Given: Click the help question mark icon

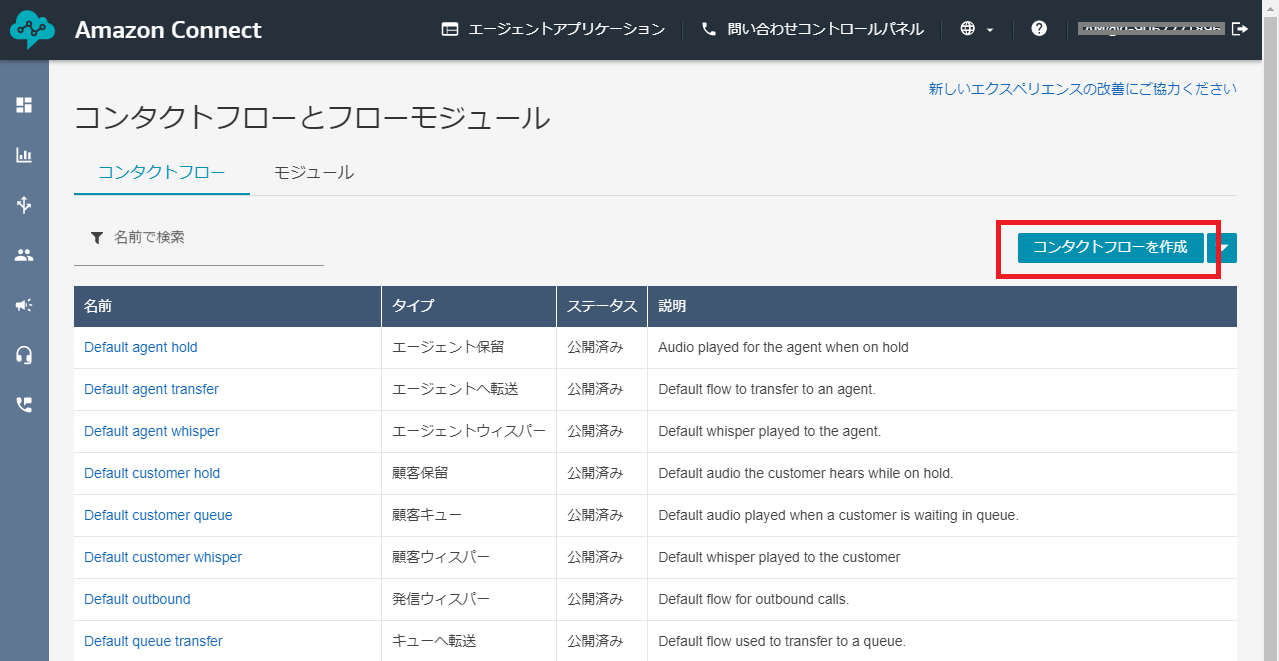Looking at the screenshot, I should 1039,29.
